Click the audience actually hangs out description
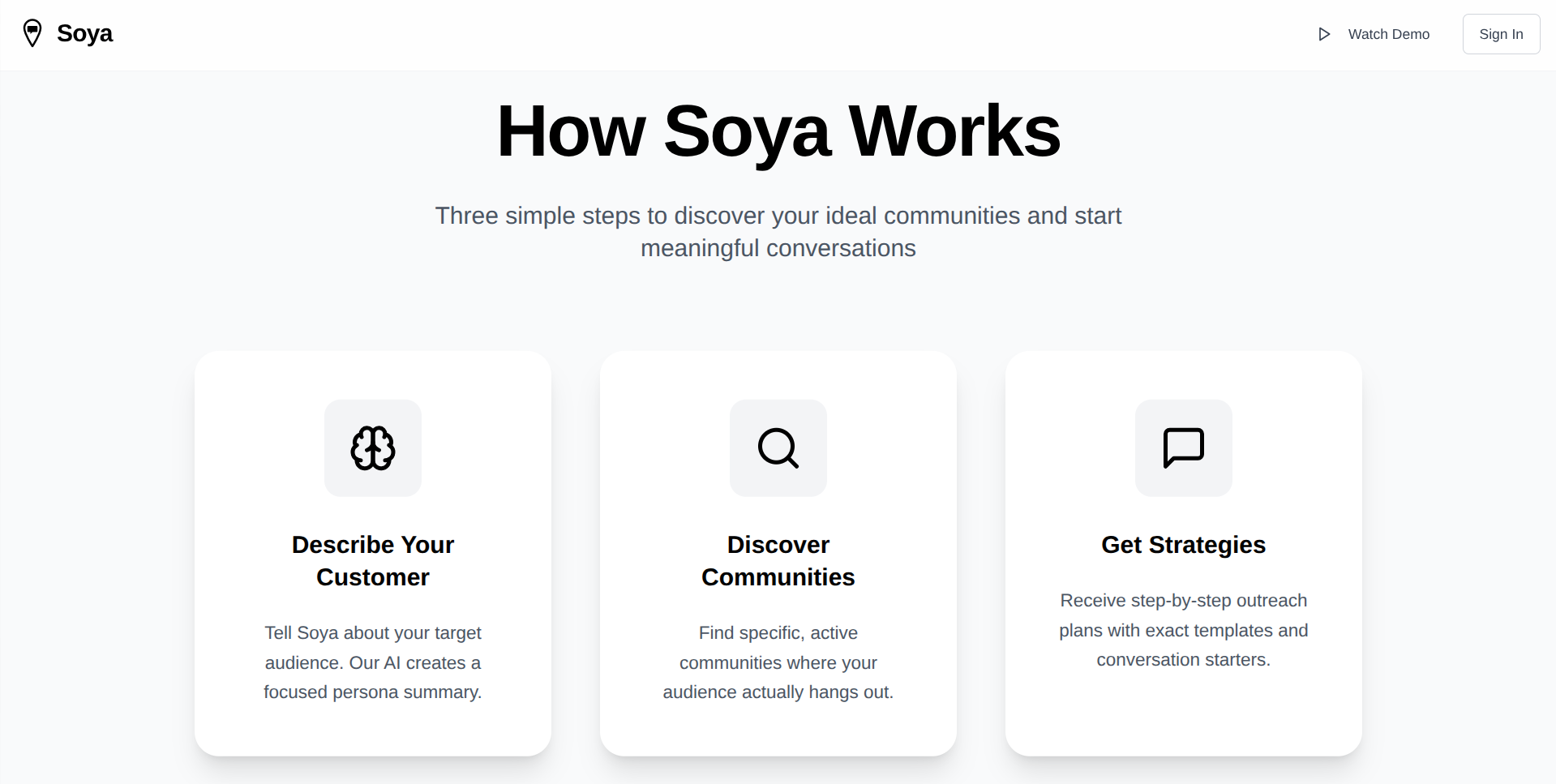 [x=778, y=662]
